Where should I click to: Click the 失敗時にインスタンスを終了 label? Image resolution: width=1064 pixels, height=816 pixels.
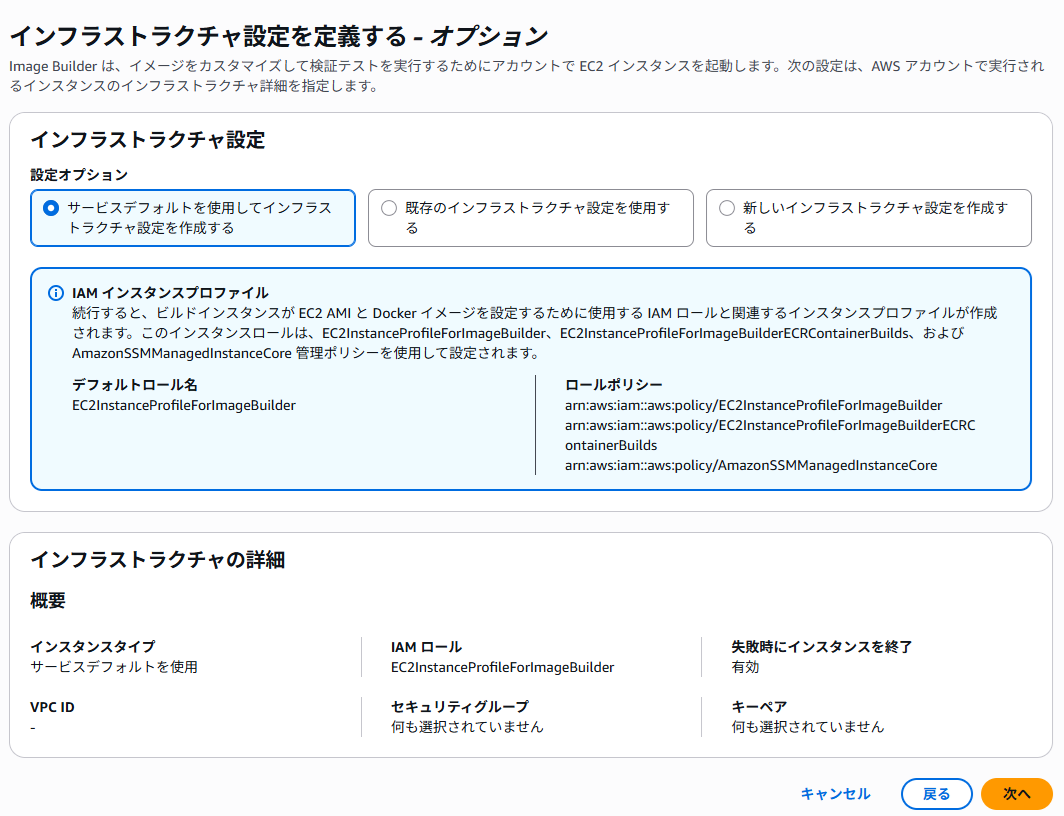(822, 646)
